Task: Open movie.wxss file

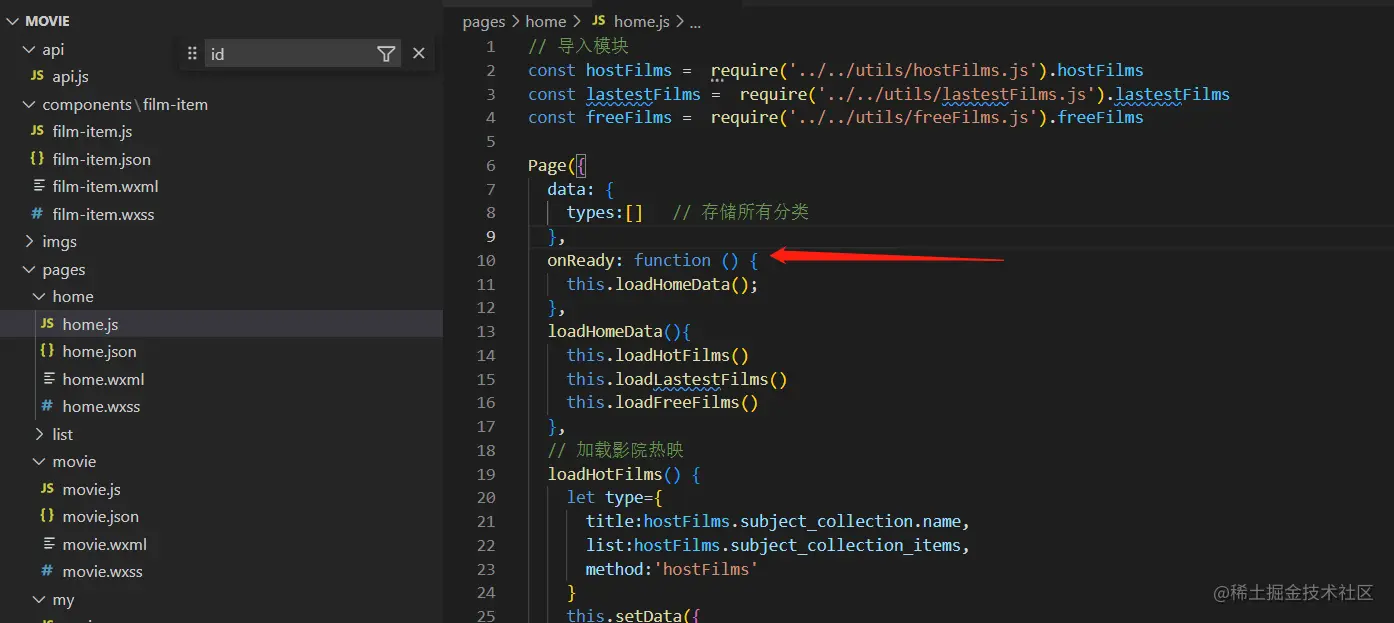Action: pos(102,572)
